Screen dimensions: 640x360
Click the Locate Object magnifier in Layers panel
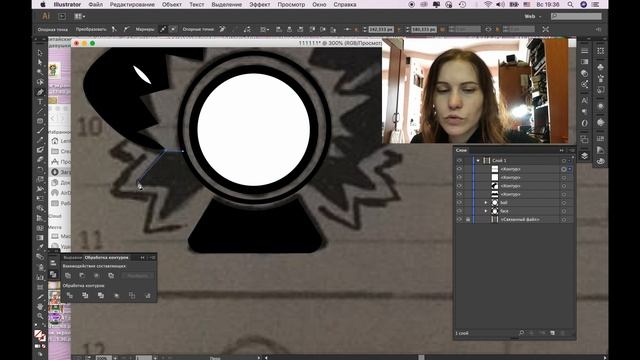[x=521, y=333]
